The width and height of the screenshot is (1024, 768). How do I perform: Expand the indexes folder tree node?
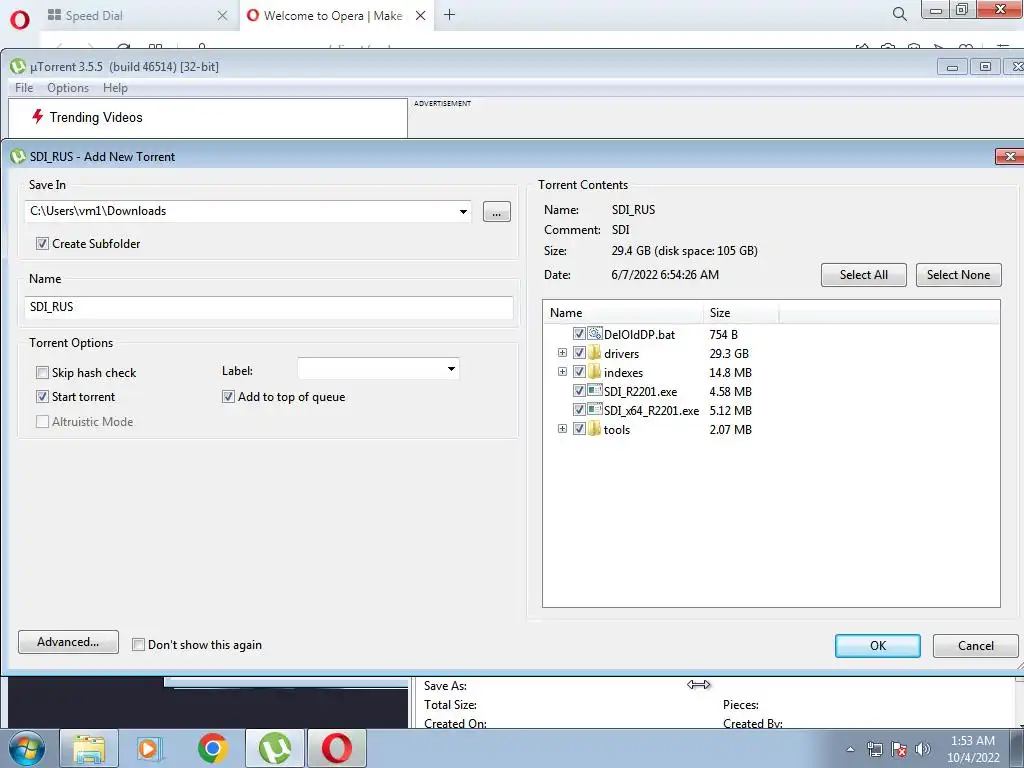pos(562,372)
